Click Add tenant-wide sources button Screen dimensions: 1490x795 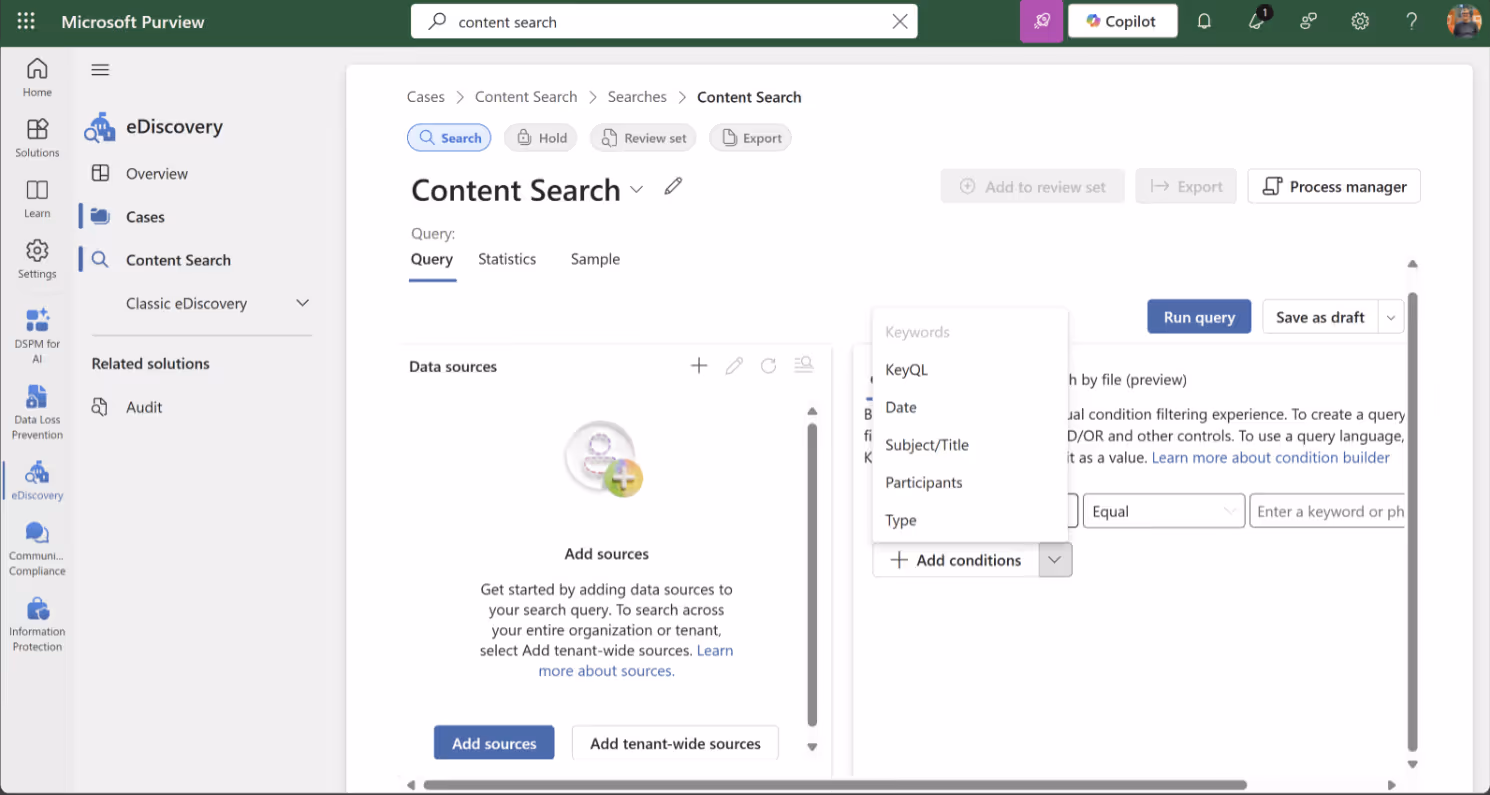pos(675,743)
